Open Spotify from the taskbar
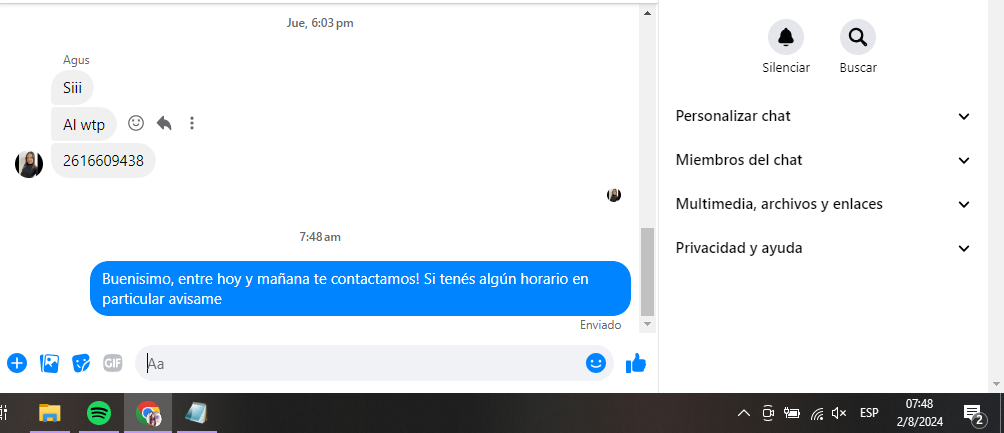The width and height of the screenshot is (1004, 433). click(99, 413)
